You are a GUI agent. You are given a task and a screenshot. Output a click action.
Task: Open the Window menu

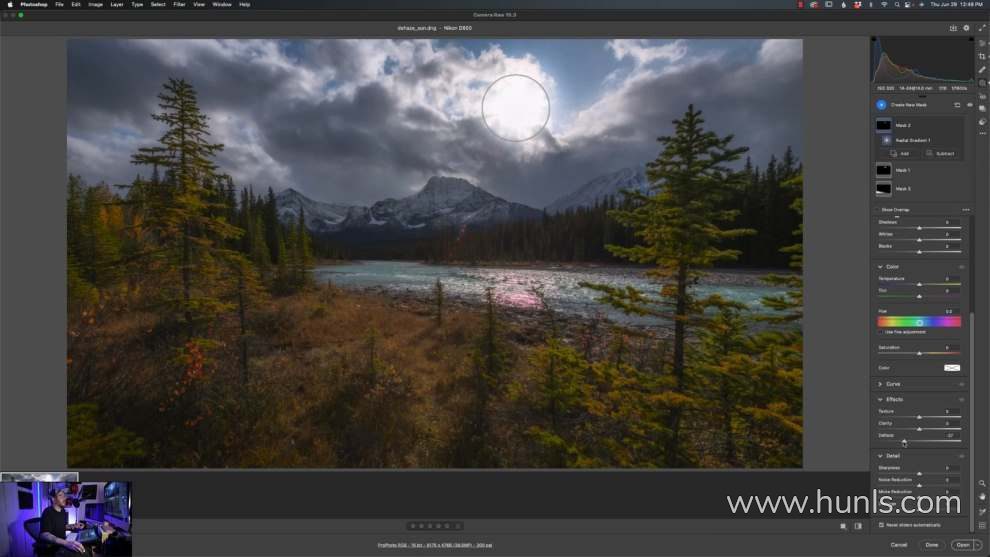tap(222, 4)
